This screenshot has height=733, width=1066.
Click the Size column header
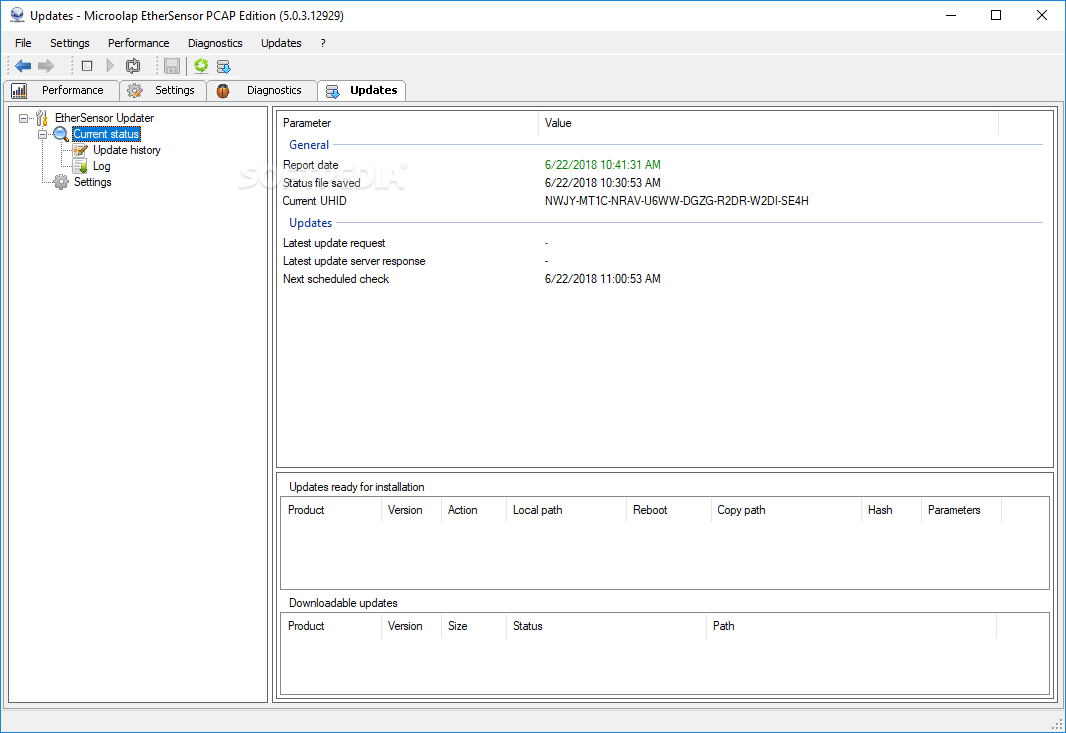pyautogui.click(x=474, y=626)
